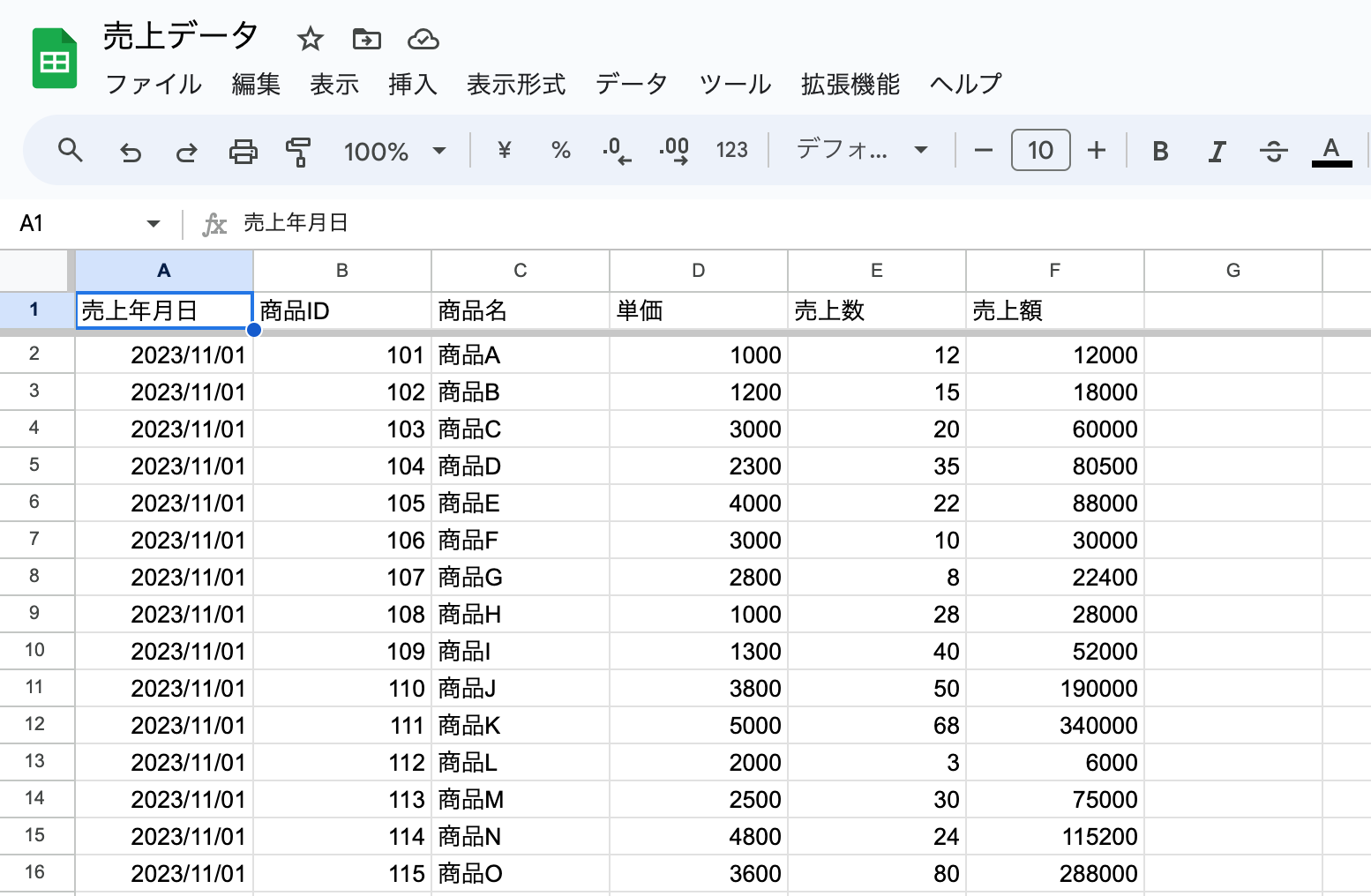Click the 売上データ document title
Screen dimensions: 1371x896
(x=180, y=36)
